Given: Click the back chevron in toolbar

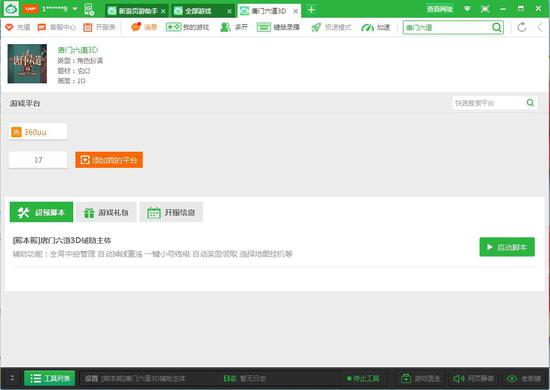Looking at the screenshot, I should point(540,27).
